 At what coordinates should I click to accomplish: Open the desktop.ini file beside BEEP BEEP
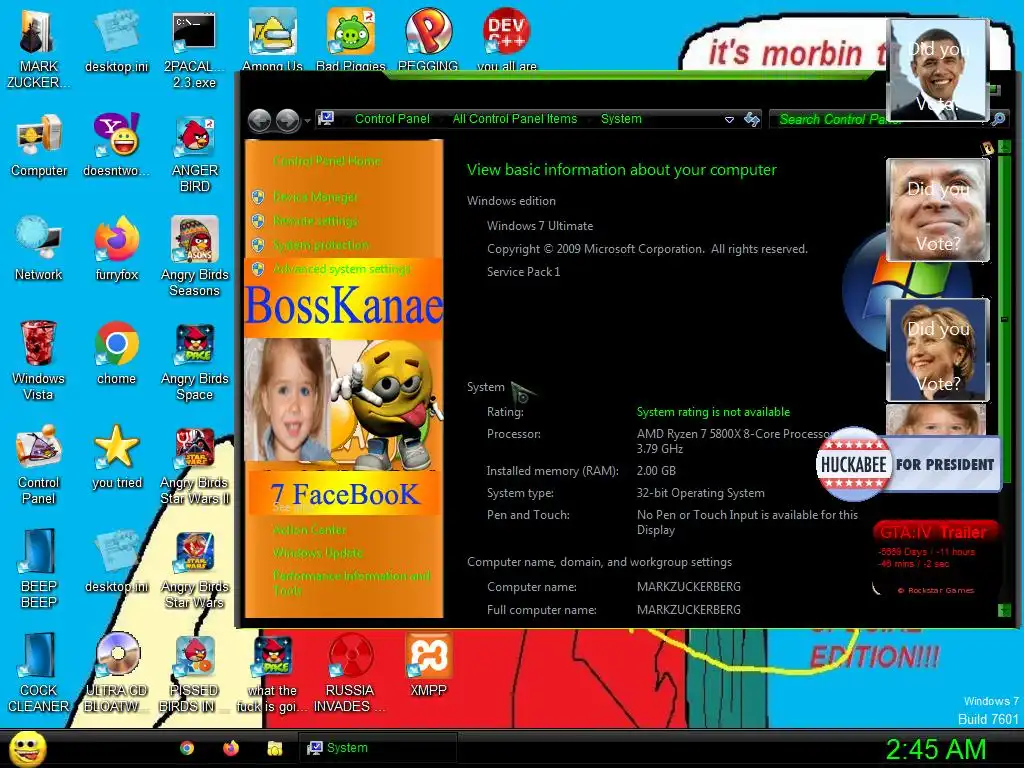116,561
